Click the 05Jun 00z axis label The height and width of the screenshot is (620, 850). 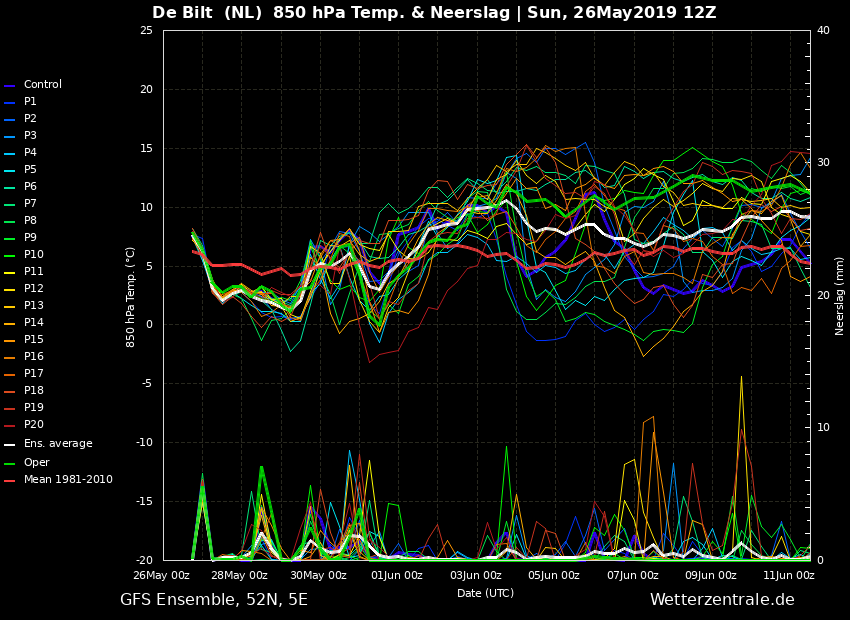pyautogui.click(x=554, y=575)
